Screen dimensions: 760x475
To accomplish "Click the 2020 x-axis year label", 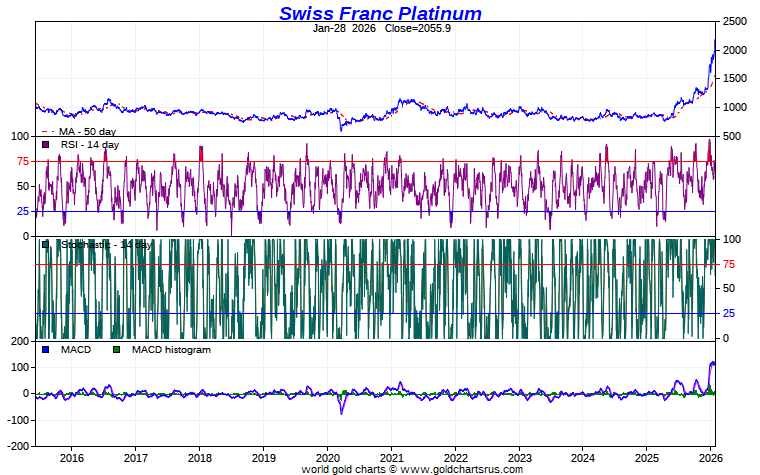I will pyautogui.click(x=328, y=458).
